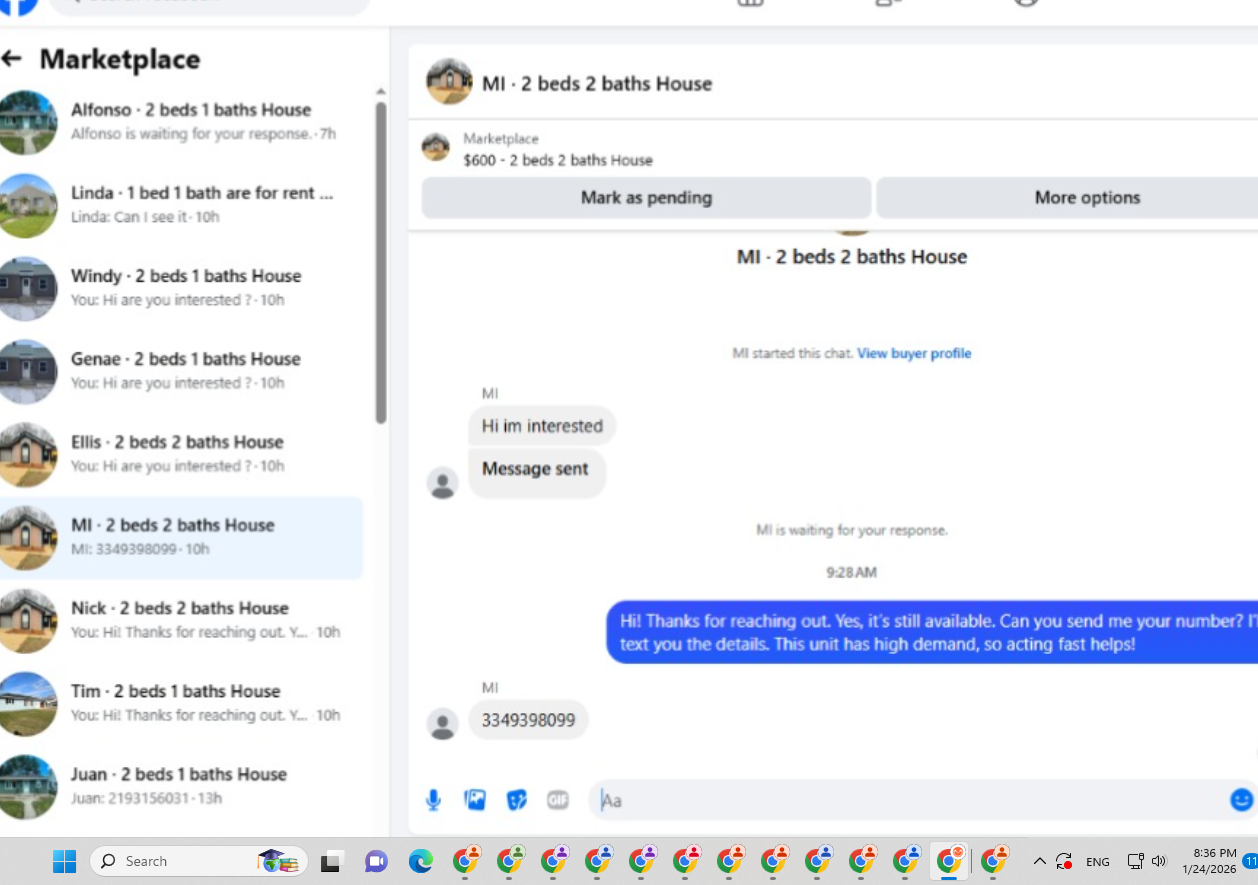Switch input language ENG indicator
Screen dimensions: 1258x885
(1098, 861)
